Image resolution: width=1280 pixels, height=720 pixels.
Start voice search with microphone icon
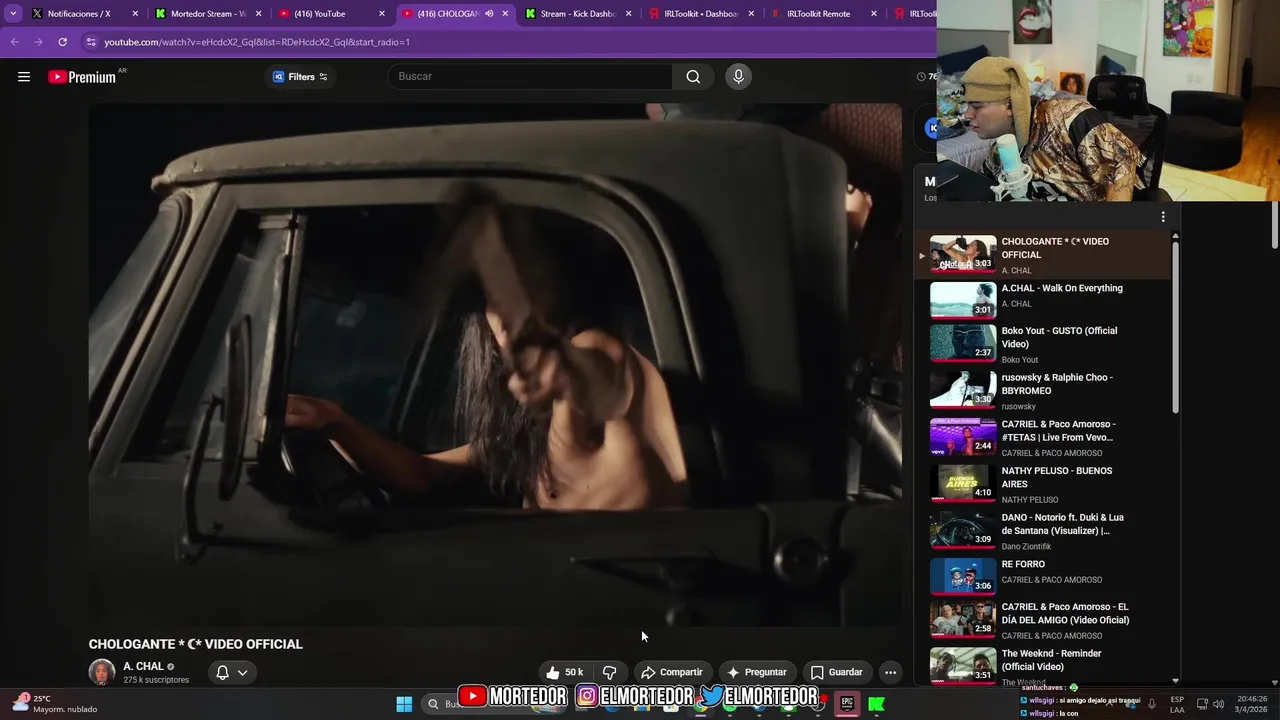[x=738, y=77]
